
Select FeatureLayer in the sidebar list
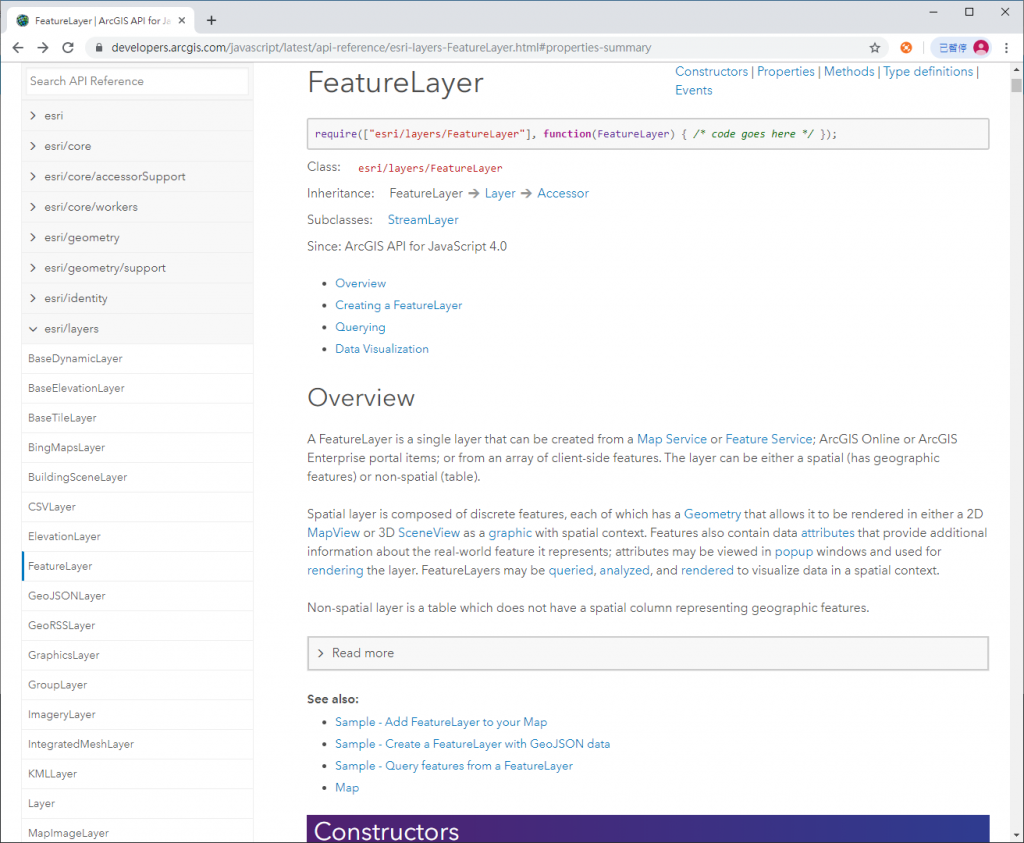pyautogui.click(x=137, y=566)
